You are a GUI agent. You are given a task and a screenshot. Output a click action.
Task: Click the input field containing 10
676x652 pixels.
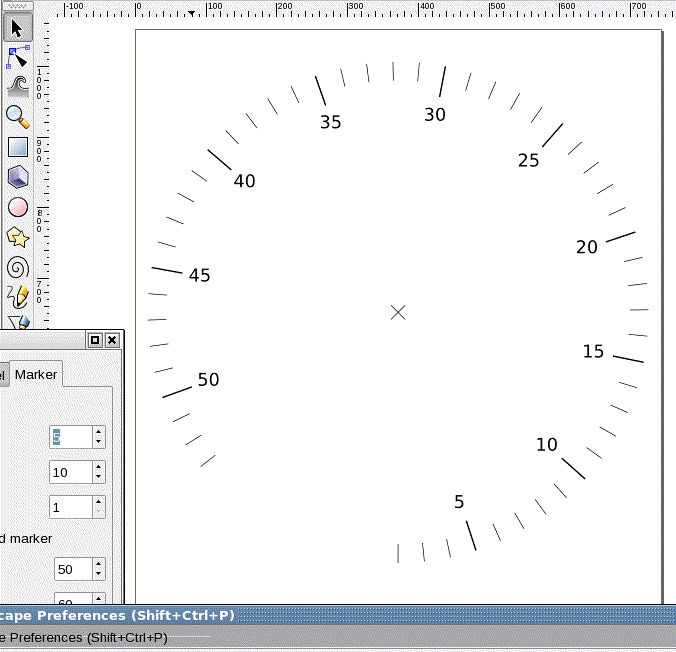71,472
